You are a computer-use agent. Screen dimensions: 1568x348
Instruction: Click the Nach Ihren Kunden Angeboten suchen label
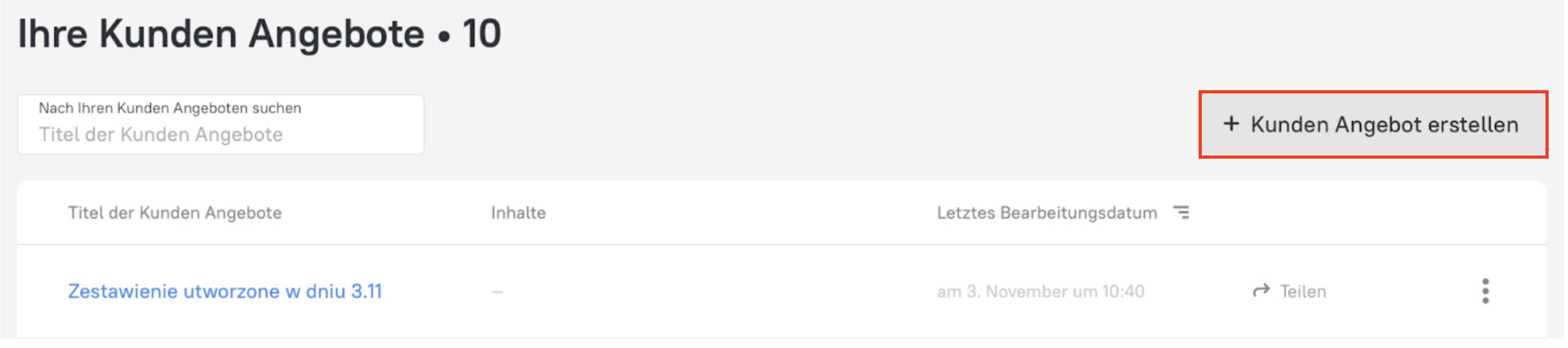169,108
